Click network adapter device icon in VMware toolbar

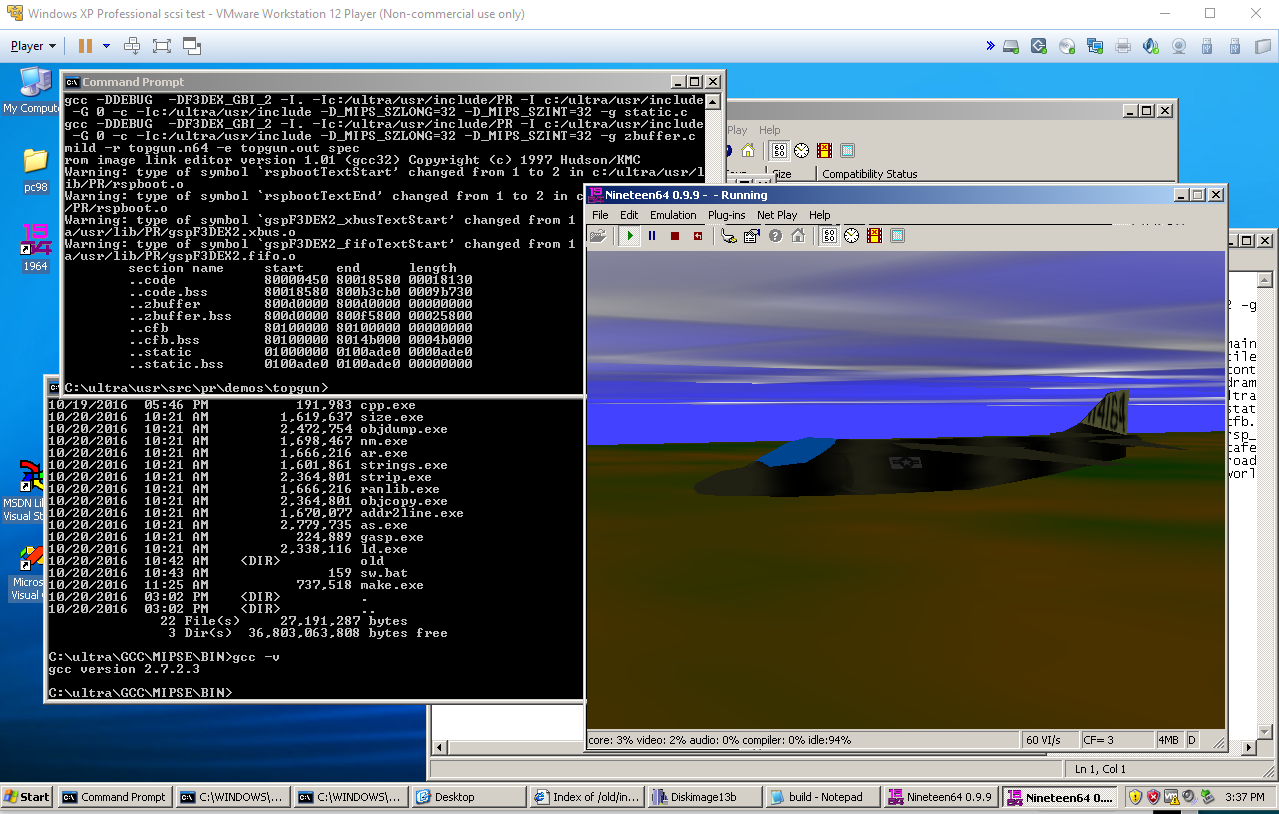[1095, 46]
